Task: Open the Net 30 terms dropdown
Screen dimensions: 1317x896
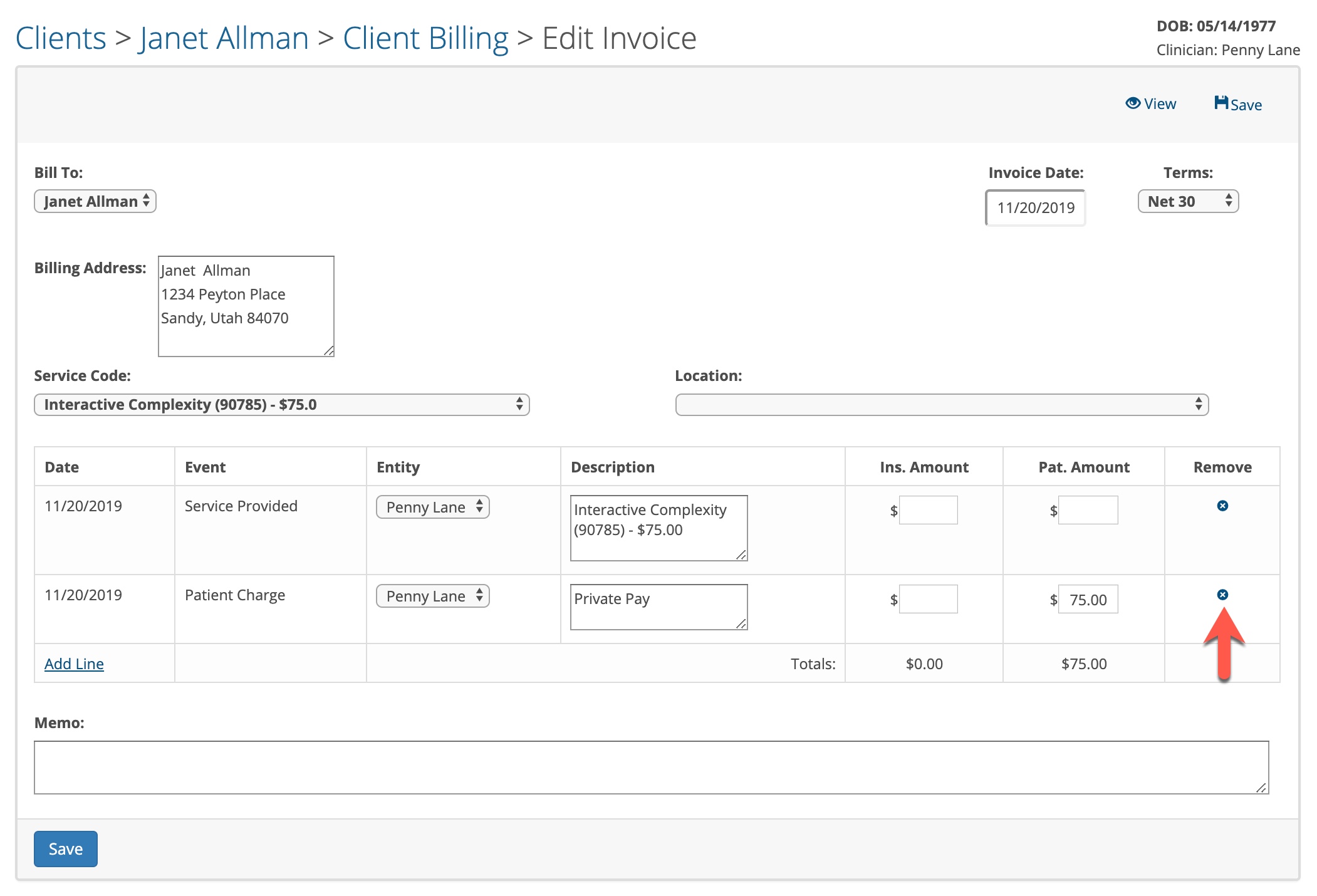Action: [1187, 201]
